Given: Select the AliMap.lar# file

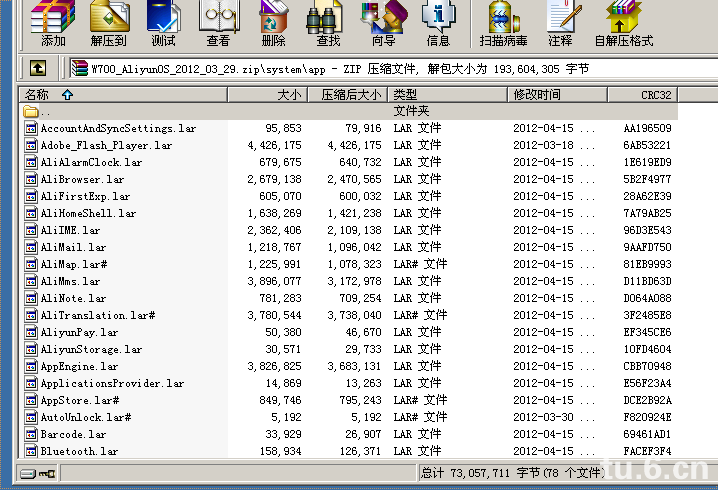Looking at the screenshot, I should point(74,264).
